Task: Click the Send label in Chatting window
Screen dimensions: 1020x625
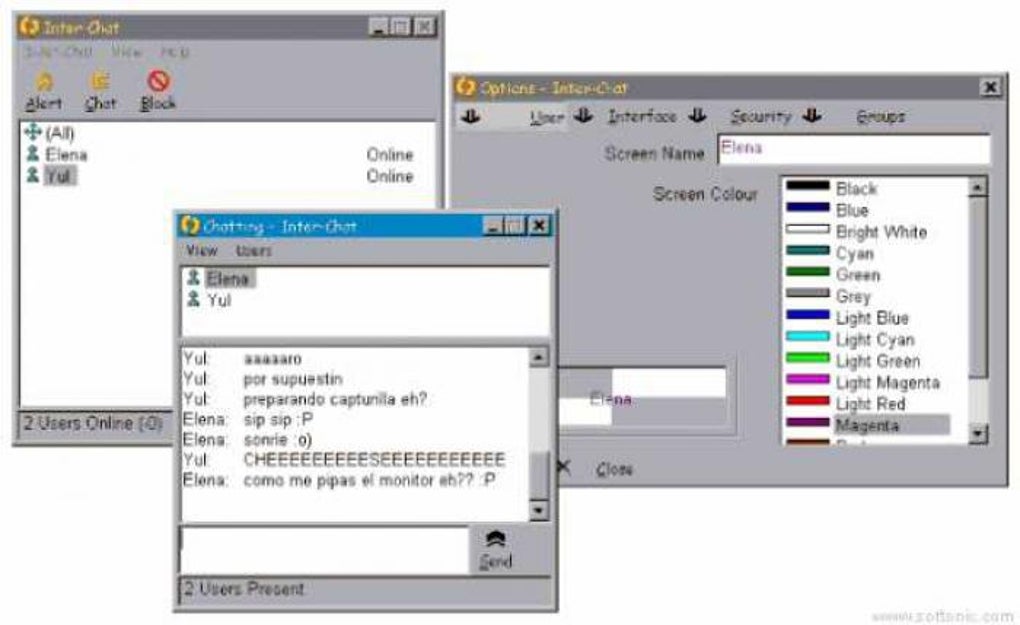Action: point(496,561)
